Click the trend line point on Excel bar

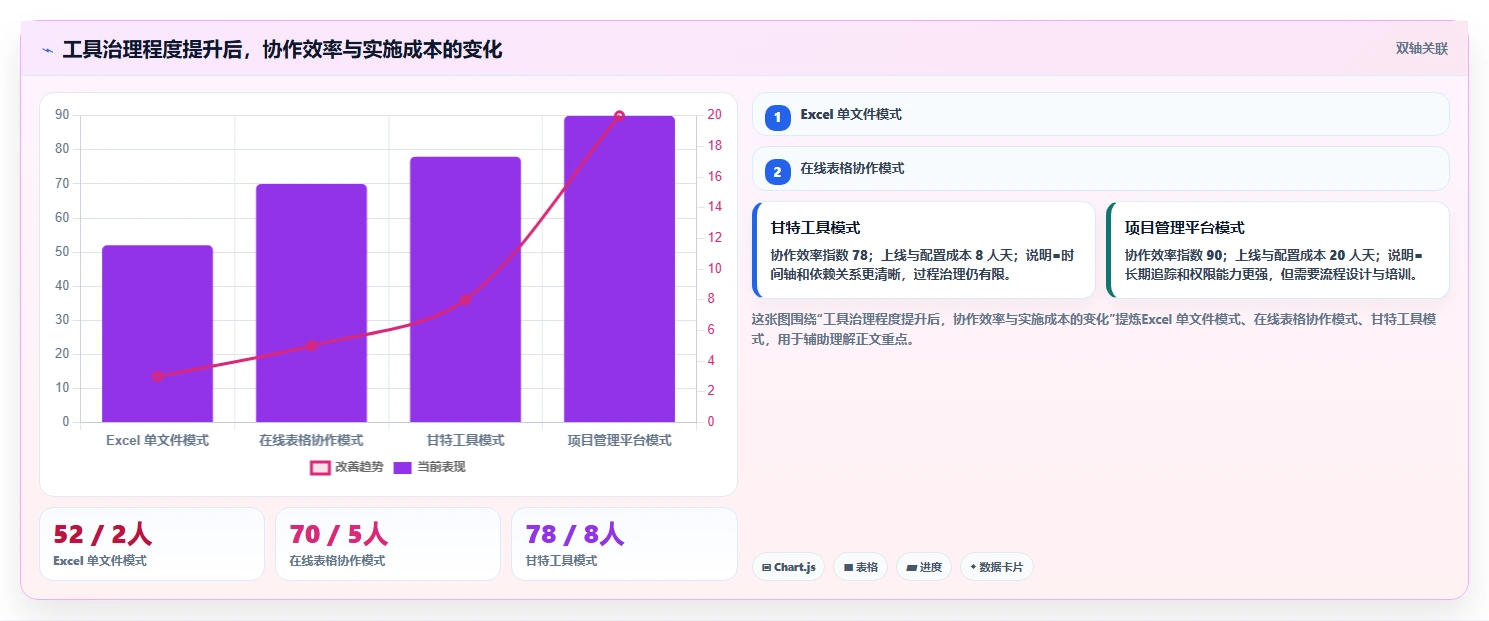(x=157, y=376)
